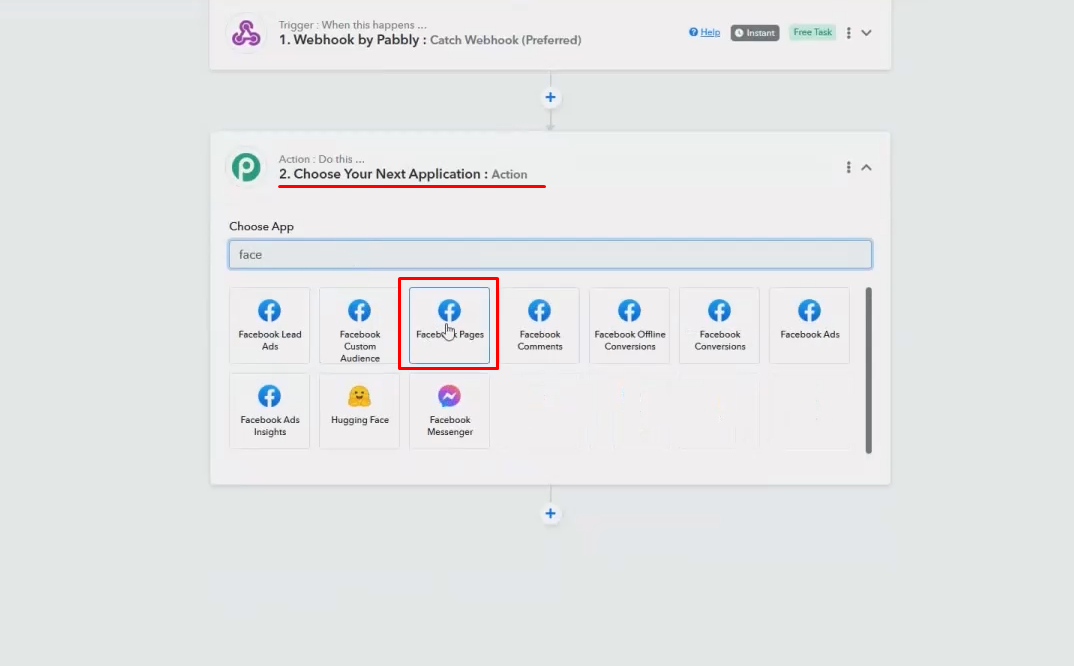Open the trigger step three-dot menu

click(x=849, y=33)
